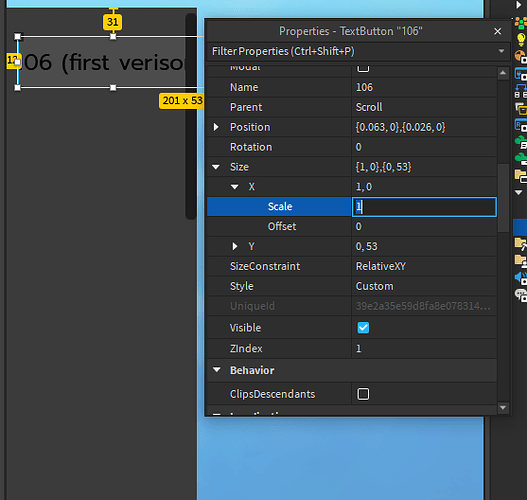Collapse the Behavior section

[217, 370]
